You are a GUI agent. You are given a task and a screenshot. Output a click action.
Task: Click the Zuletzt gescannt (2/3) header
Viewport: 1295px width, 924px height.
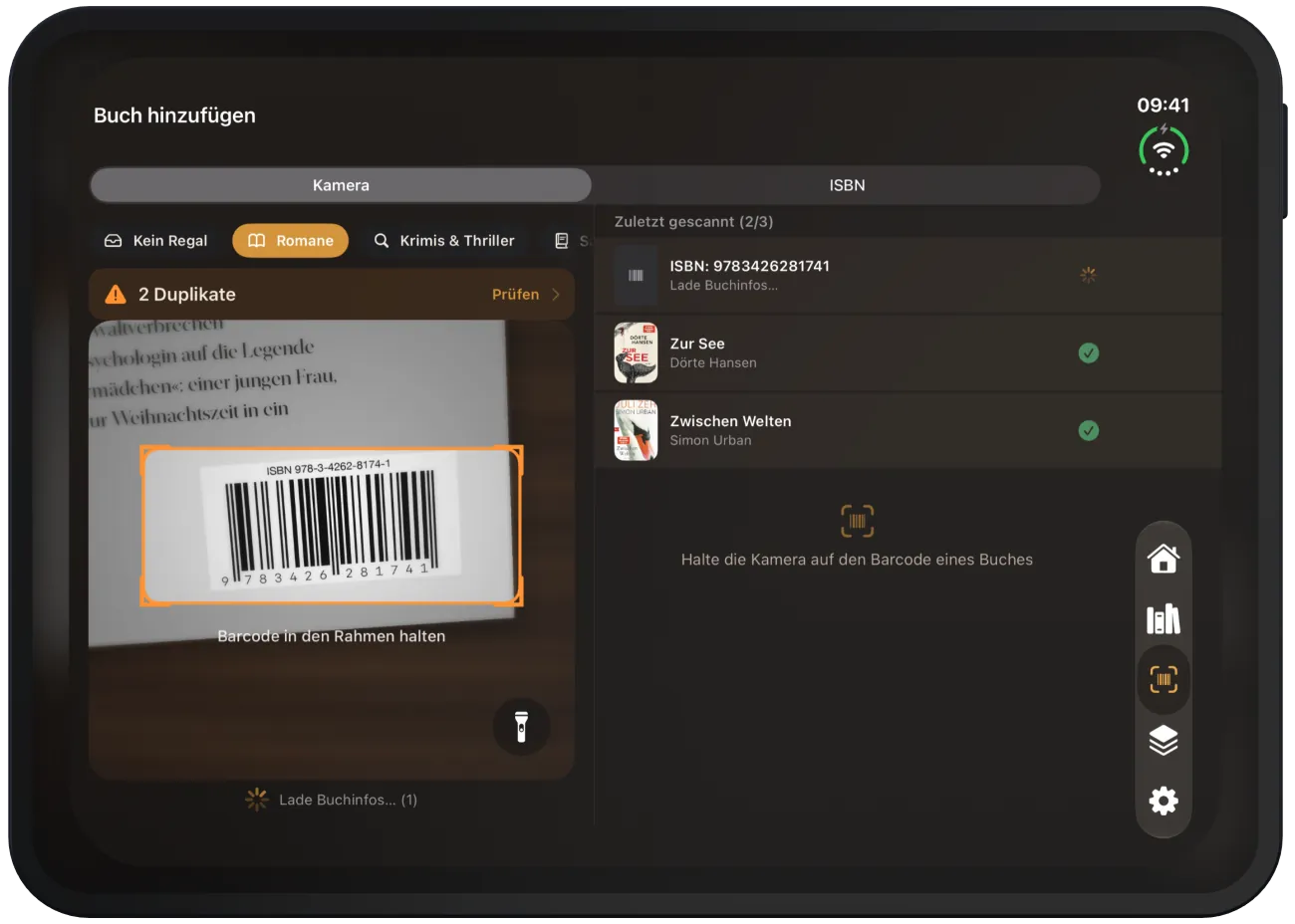point(693,222)
